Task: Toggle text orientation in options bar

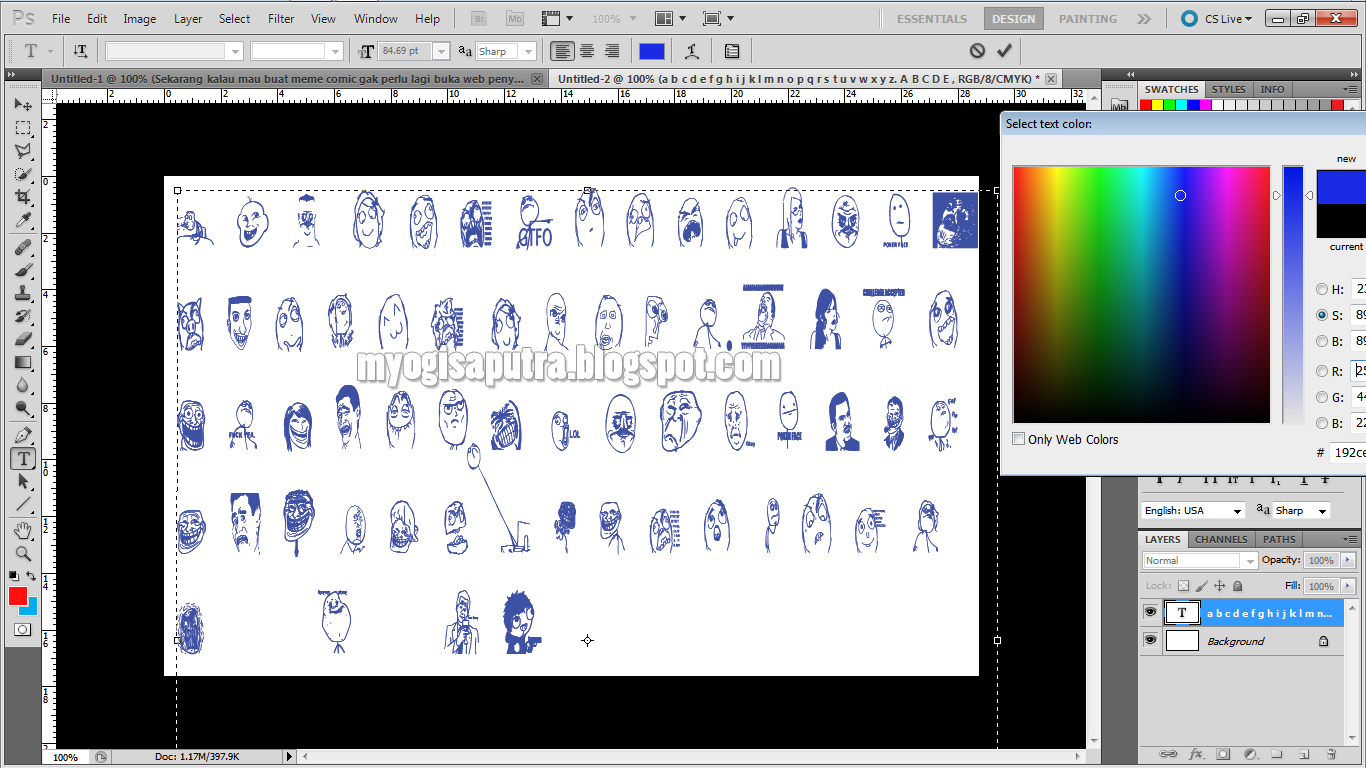Action: click(x=80, y=51)
